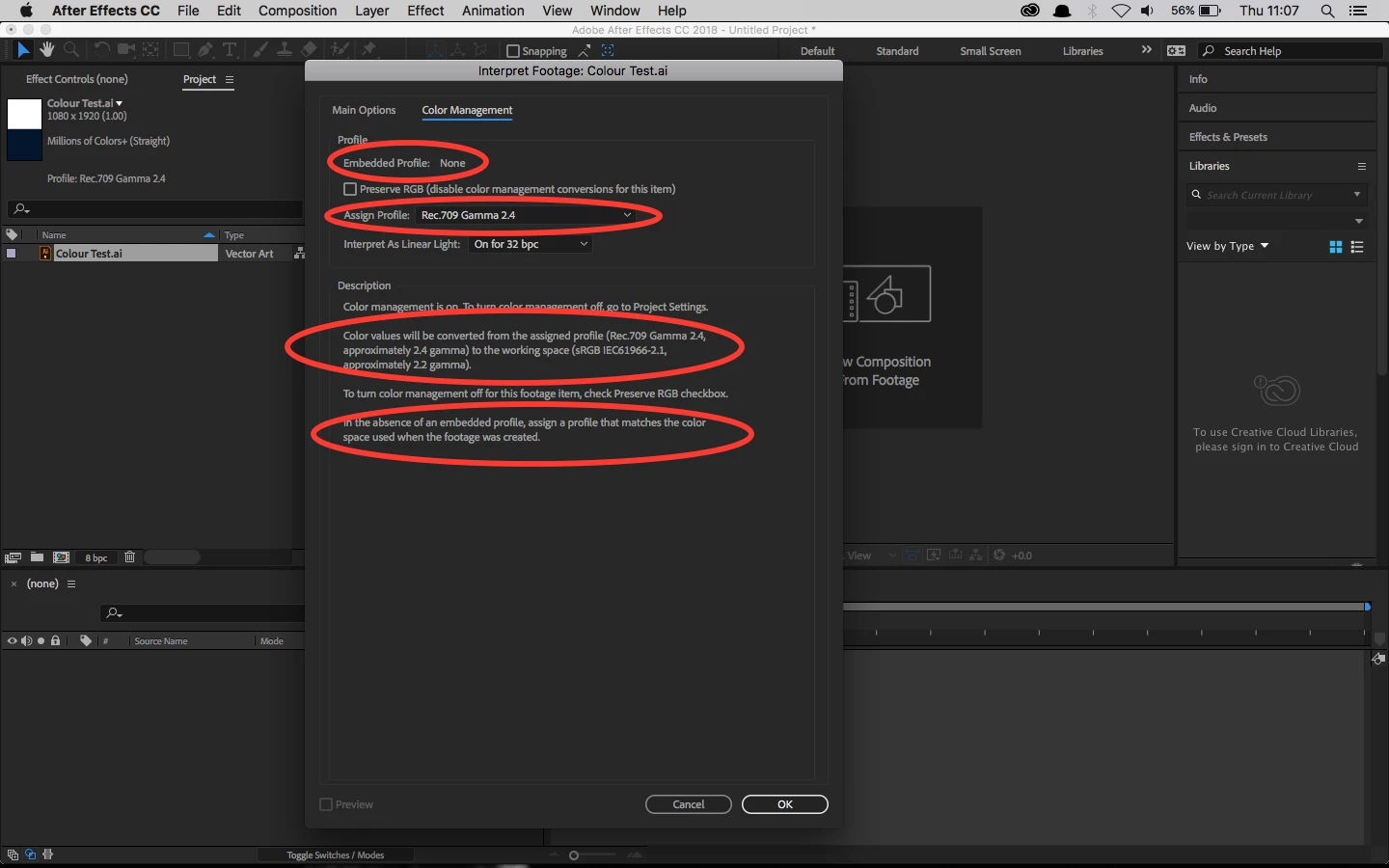Select the Horizontal Type tool

tap(230, 49)
